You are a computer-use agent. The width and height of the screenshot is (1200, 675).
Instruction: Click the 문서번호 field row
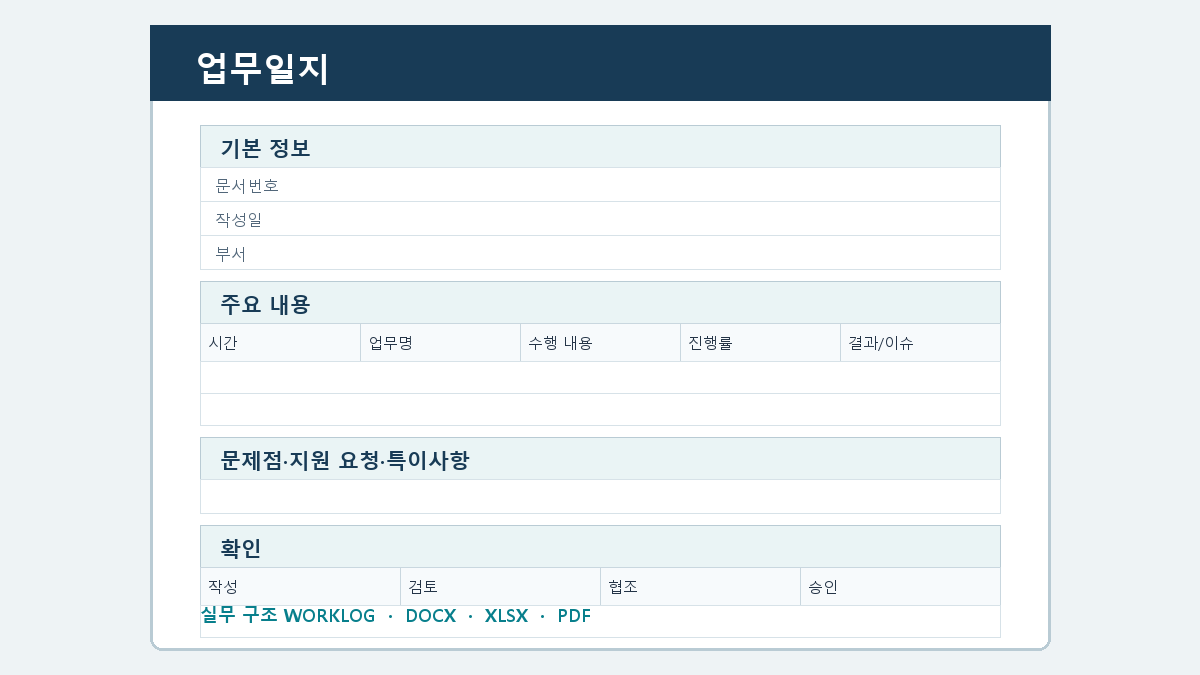pos(600,185)
